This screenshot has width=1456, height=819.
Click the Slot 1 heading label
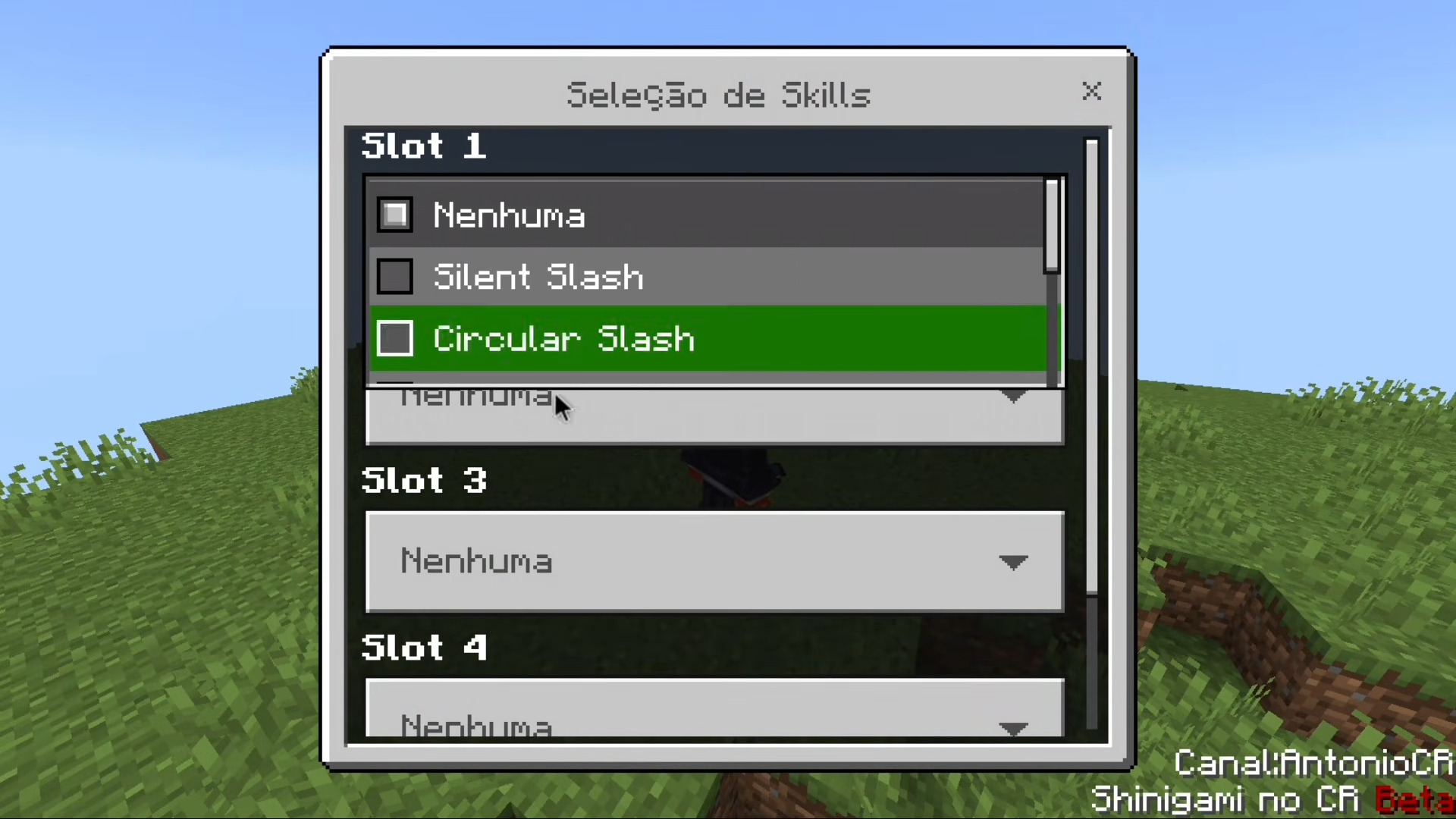click(424, 146)
